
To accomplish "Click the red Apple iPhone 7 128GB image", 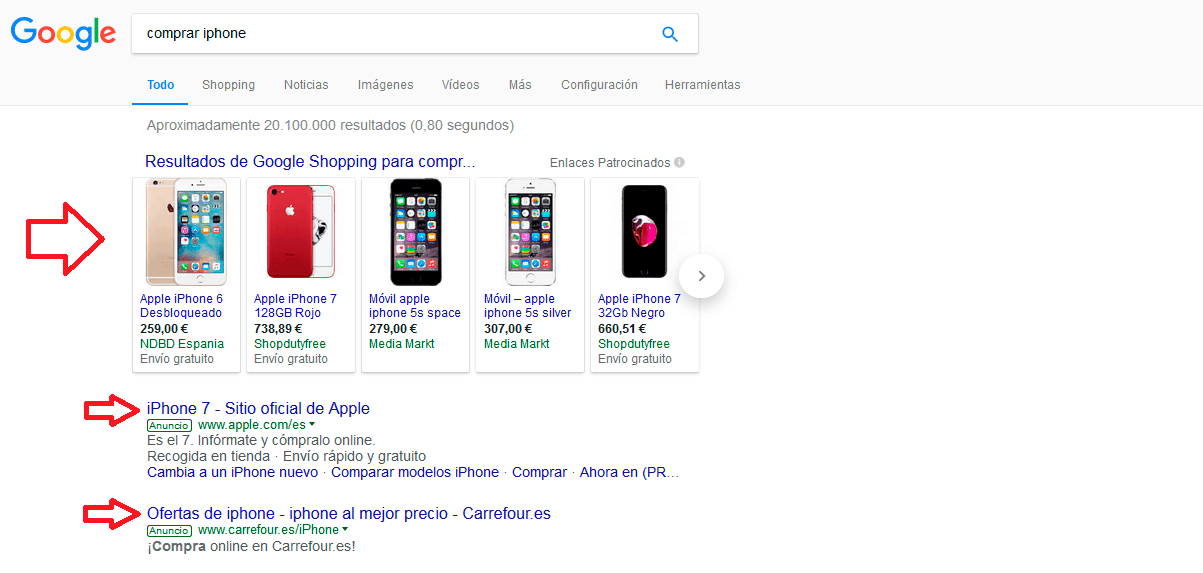I will click(x=300, y=233).
